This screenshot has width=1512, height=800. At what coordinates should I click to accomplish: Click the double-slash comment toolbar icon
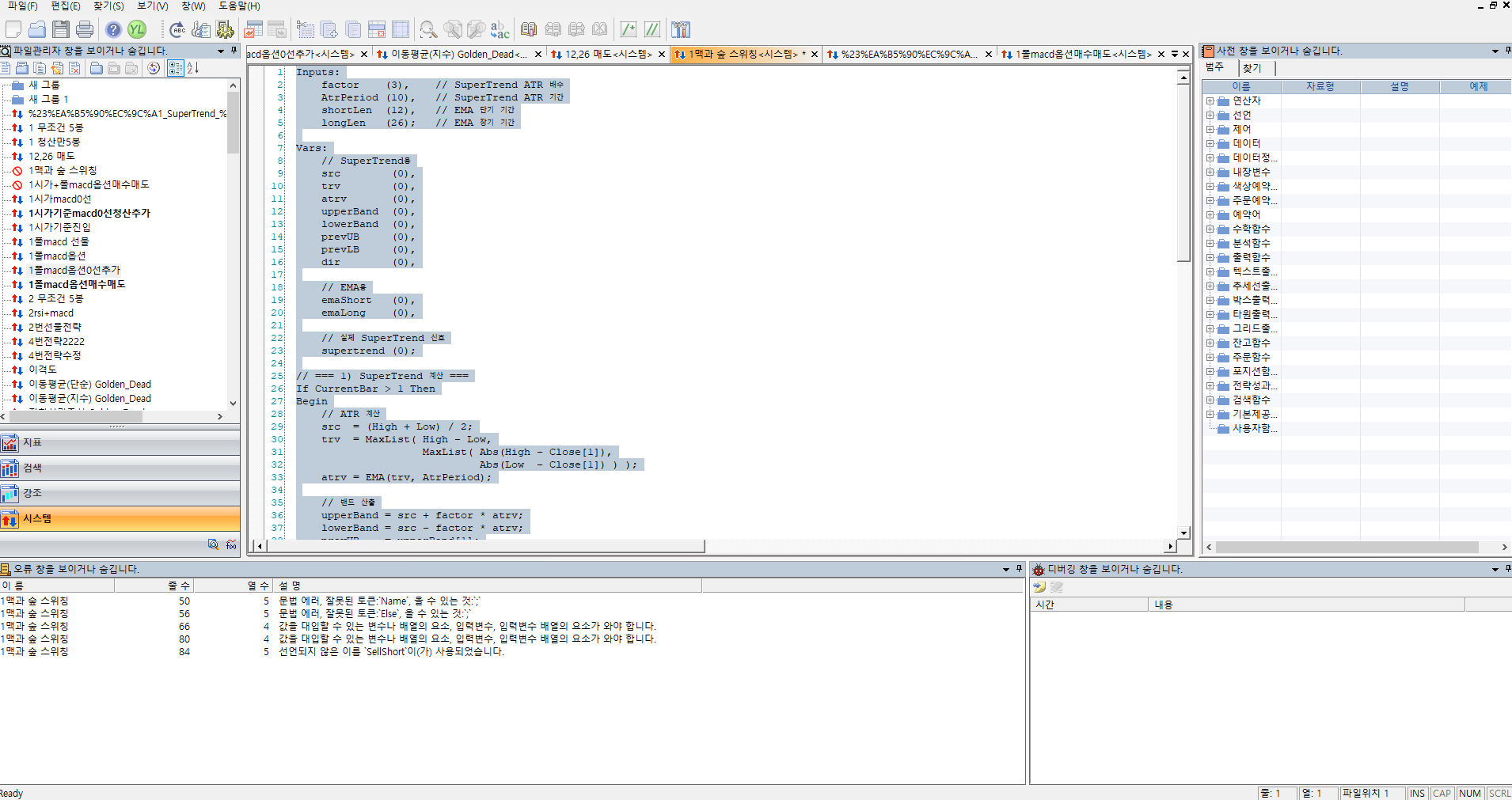652,29
